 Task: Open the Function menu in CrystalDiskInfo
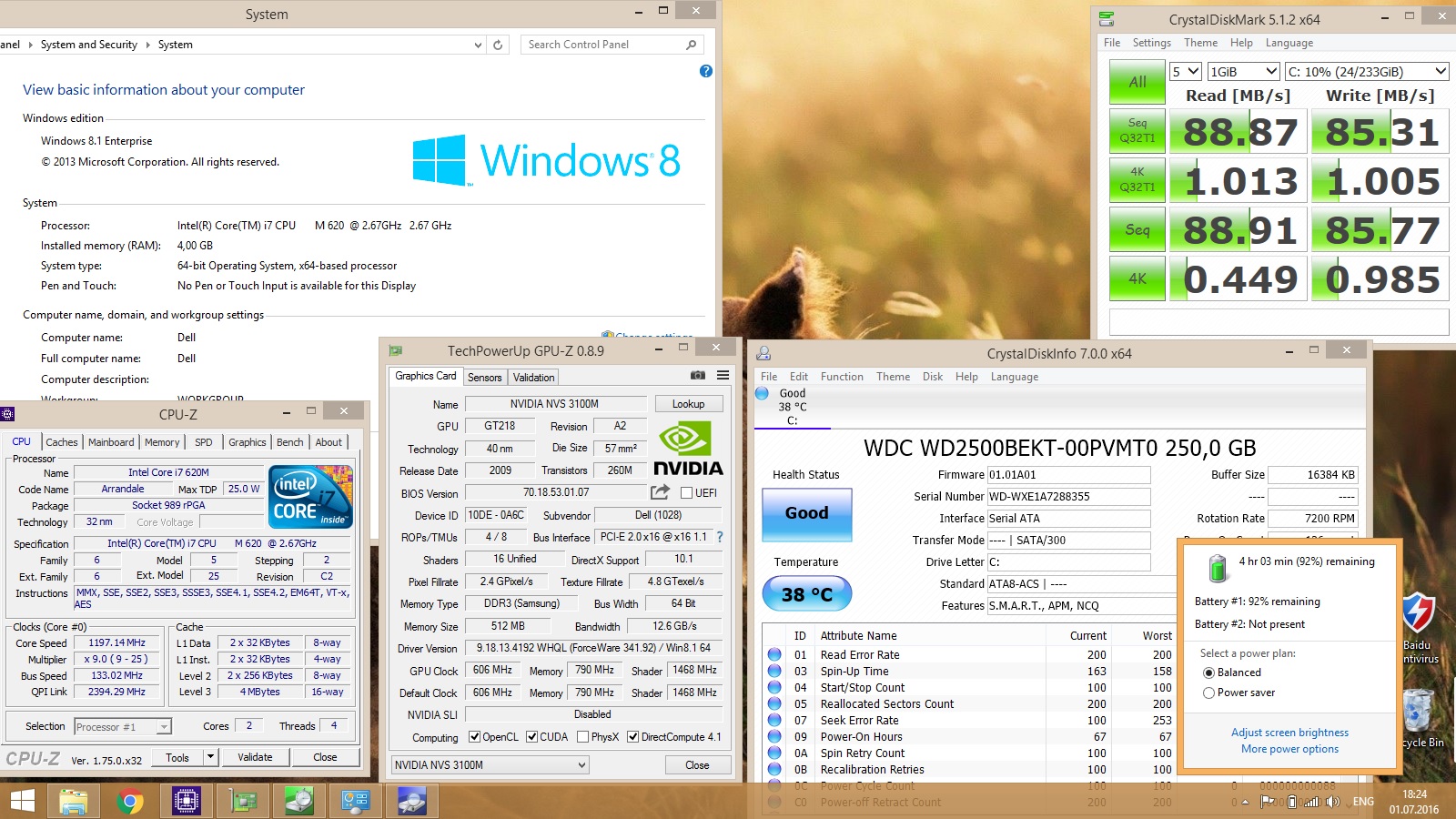[x=842, y=377]
